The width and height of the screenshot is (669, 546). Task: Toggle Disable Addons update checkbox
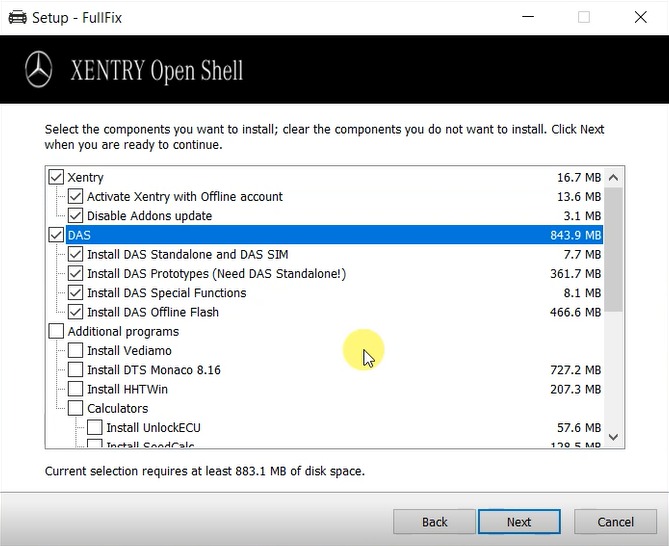(76, 215)
